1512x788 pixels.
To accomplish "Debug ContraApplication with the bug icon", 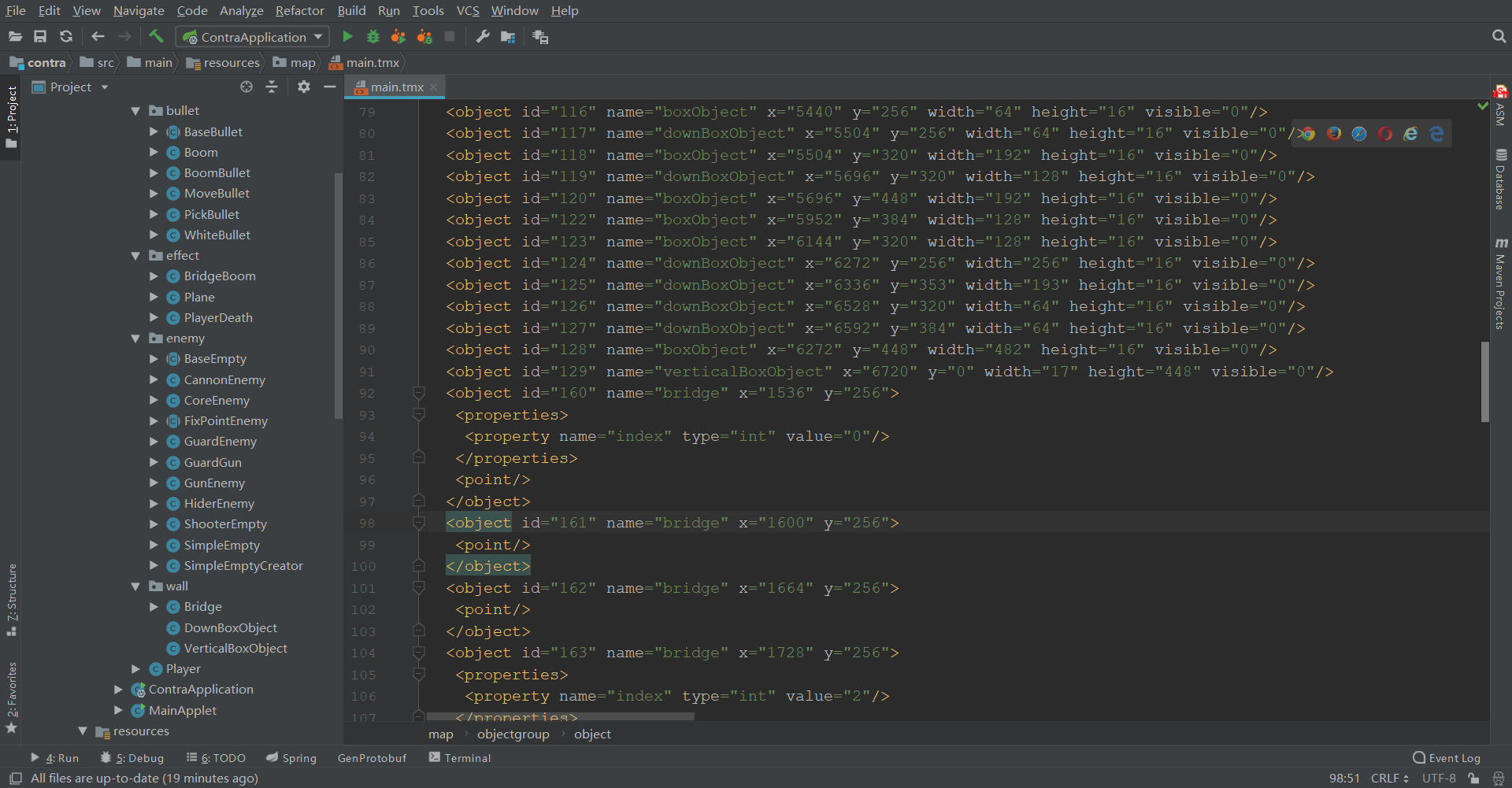I will (x=373, y=36).
